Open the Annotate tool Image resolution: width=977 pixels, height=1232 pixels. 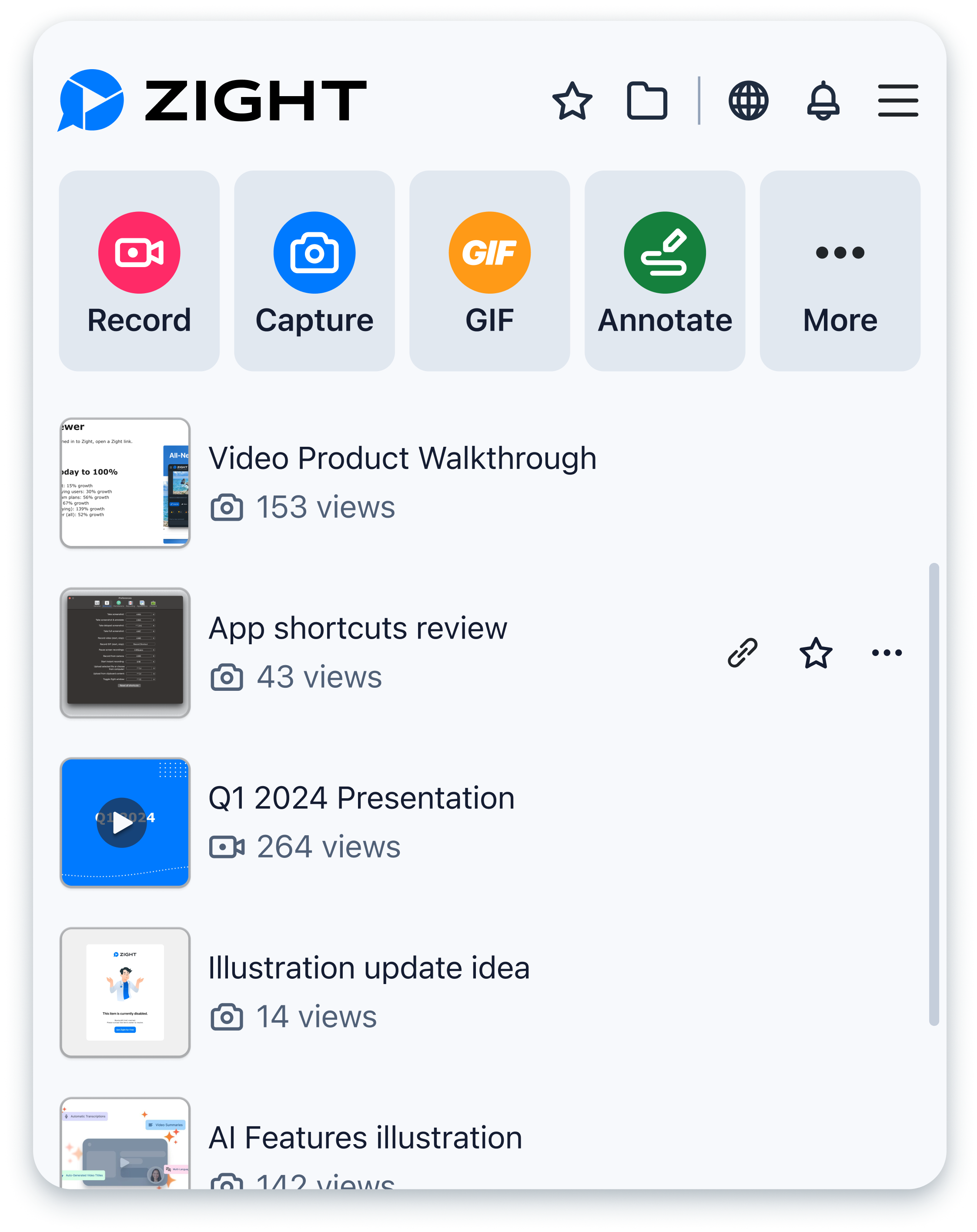tap(665, 271)
